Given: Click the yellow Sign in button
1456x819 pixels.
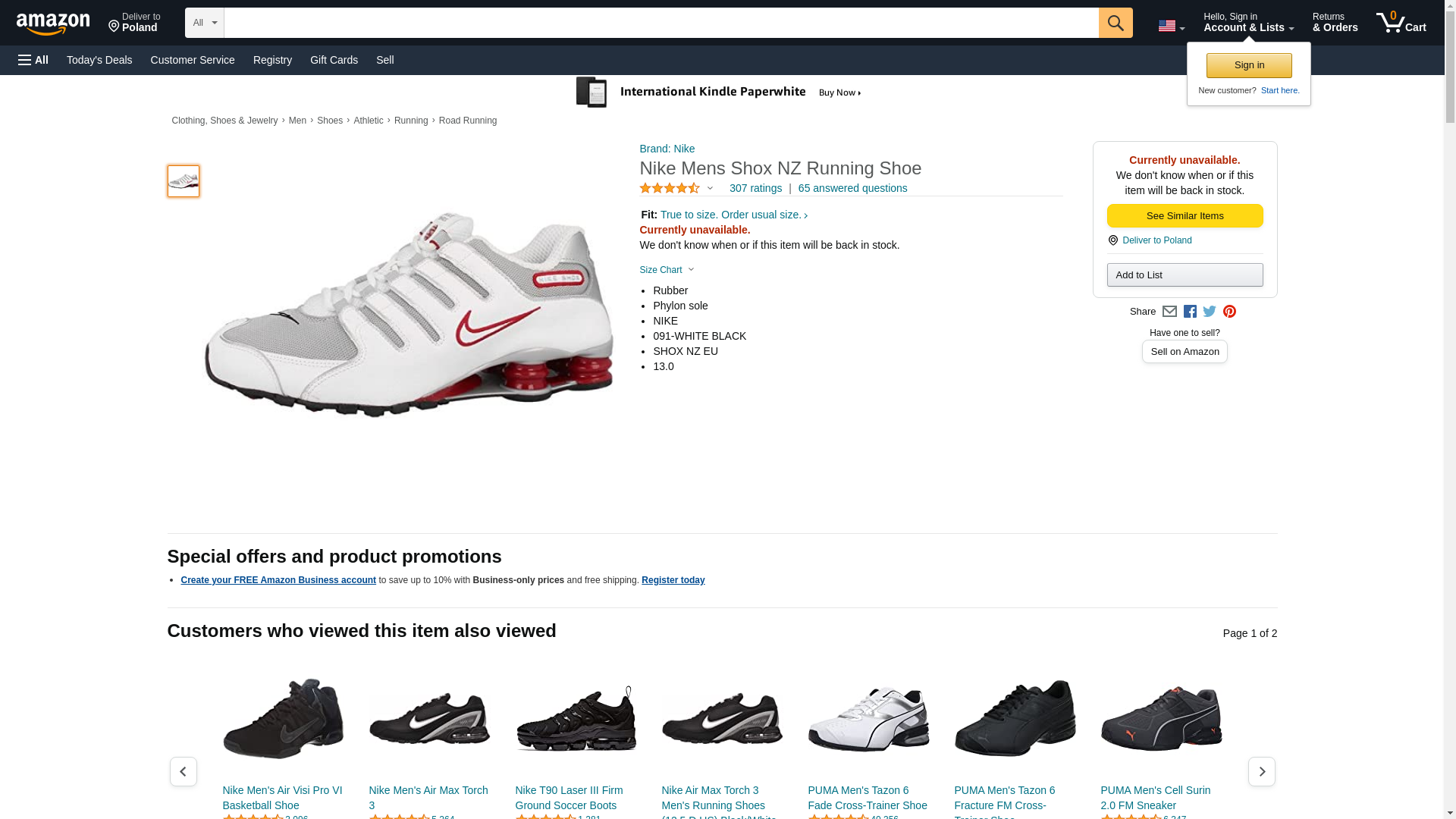Looking at the screenshot, I should pyautogui.click(x=1249, y=65).
